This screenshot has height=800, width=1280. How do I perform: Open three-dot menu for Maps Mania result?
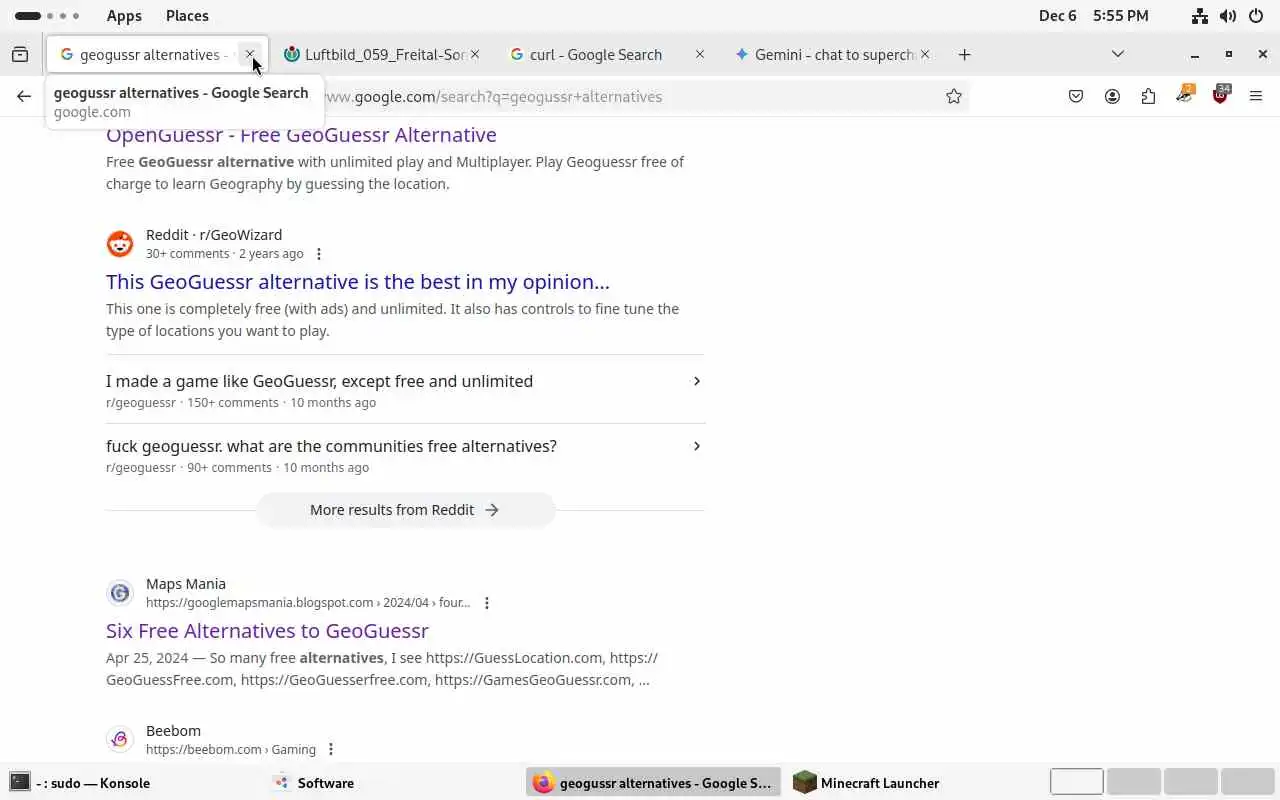[x=487, y=603]
